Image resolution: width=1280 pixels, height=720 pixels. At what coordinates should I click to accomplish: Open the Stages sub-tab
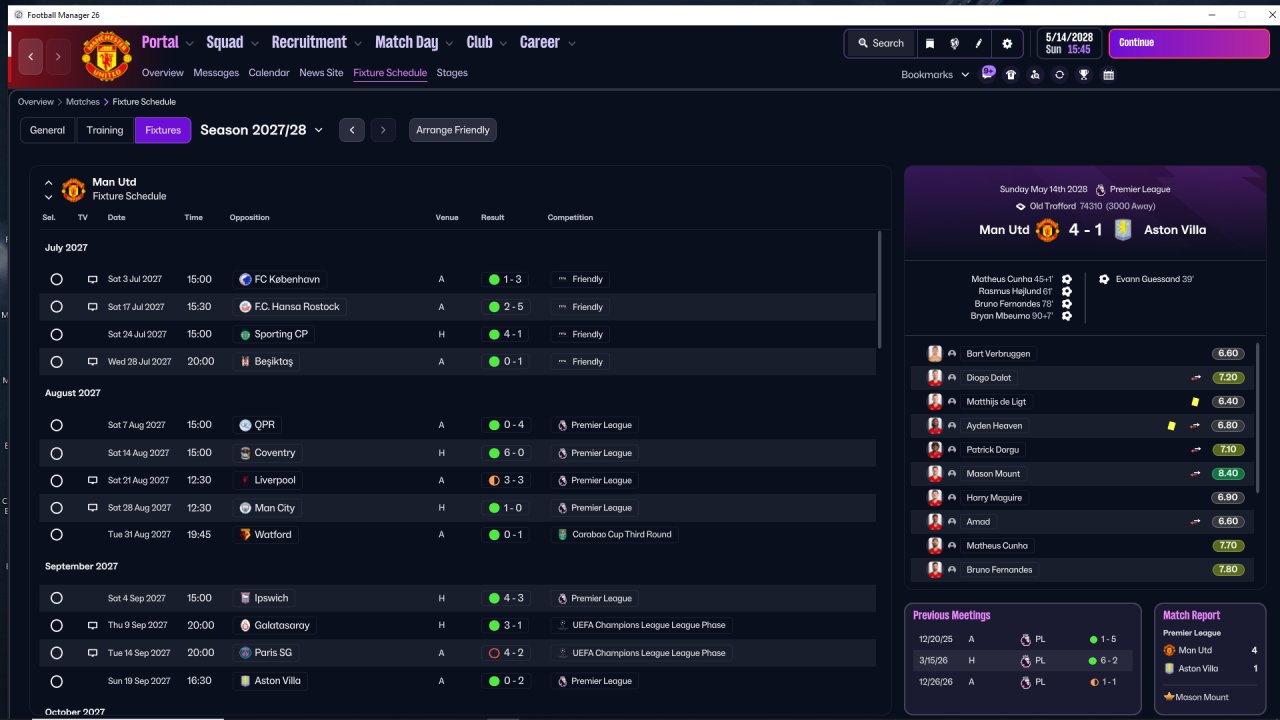452,73
